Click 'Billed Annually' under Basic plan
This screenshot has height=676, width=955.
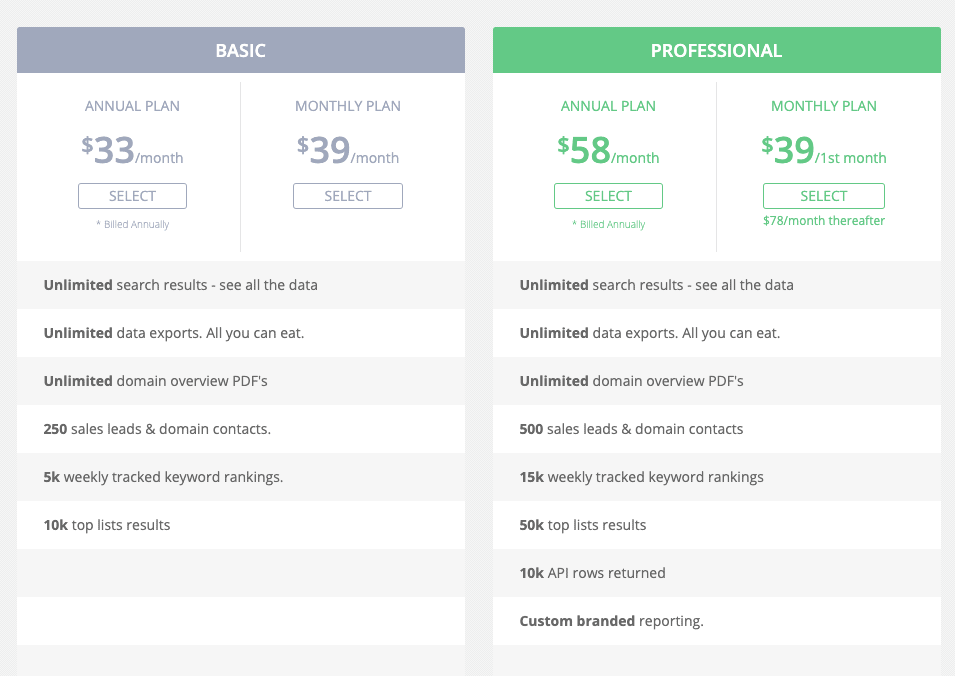132,224
